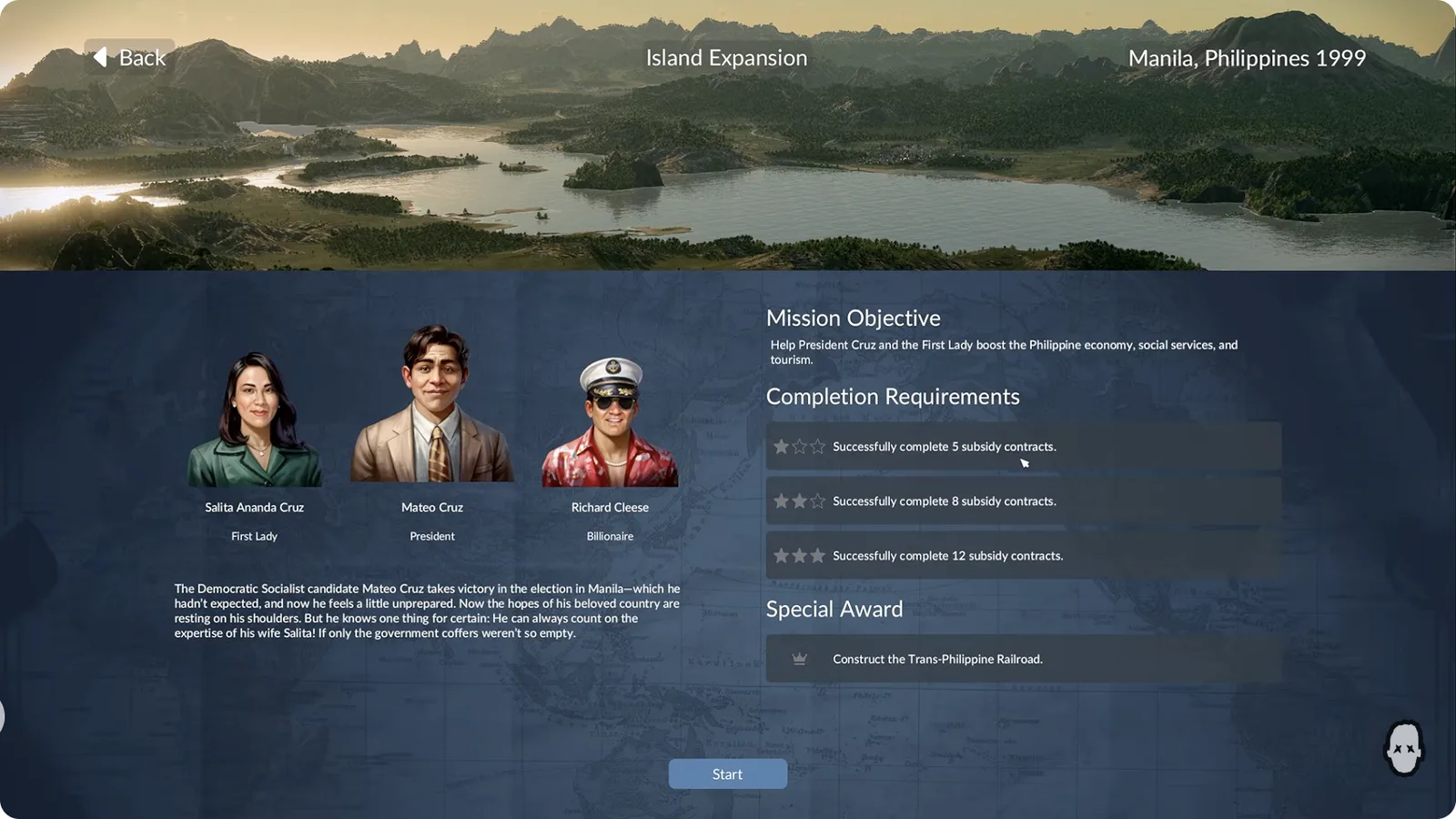The height and width of the screenshot is (819, 1456).
Task: Click the 'Mateo Cruz' name label
Action: tap(432, 507)
